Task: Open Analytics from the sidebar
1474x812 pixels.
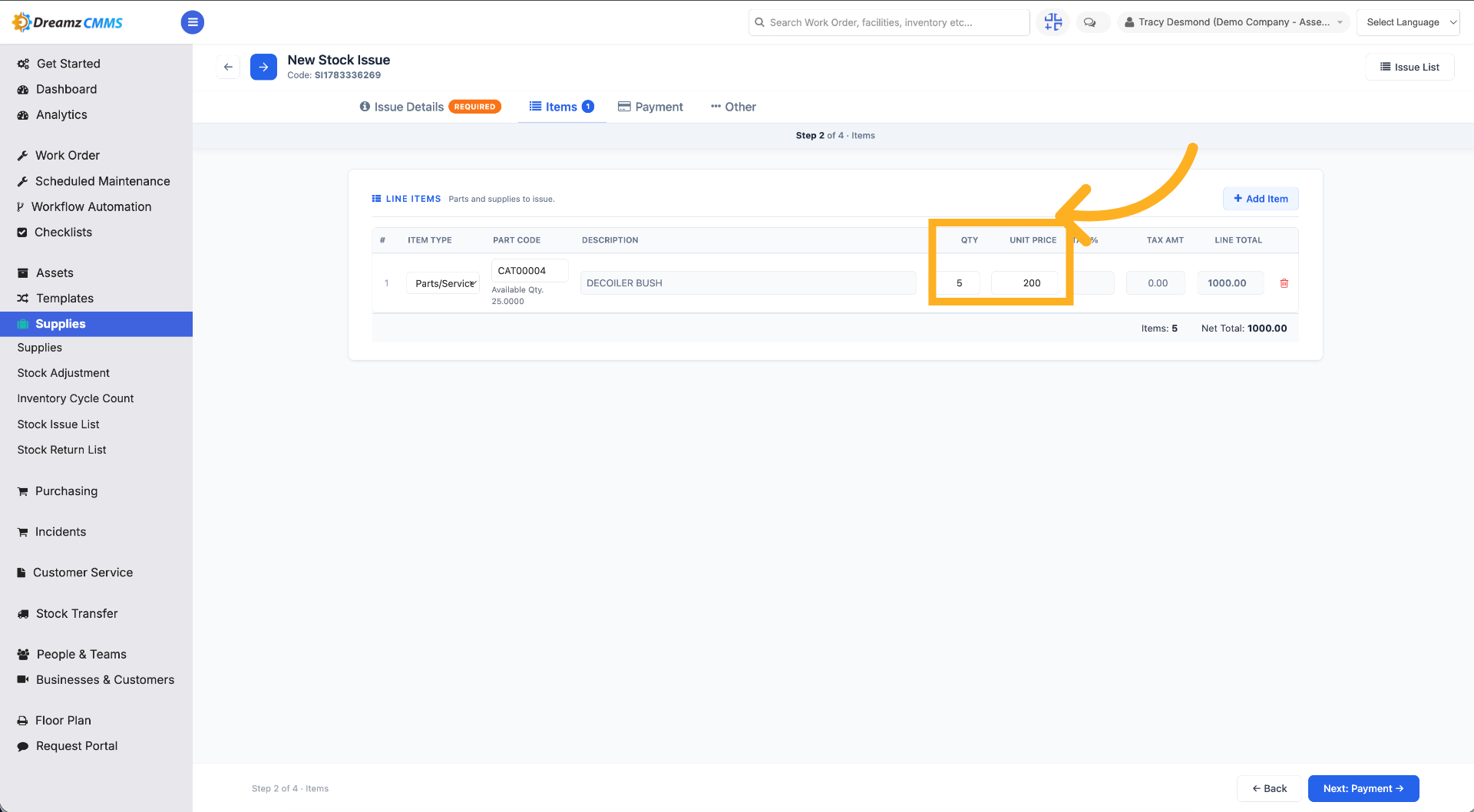Action: coord(61,114)
